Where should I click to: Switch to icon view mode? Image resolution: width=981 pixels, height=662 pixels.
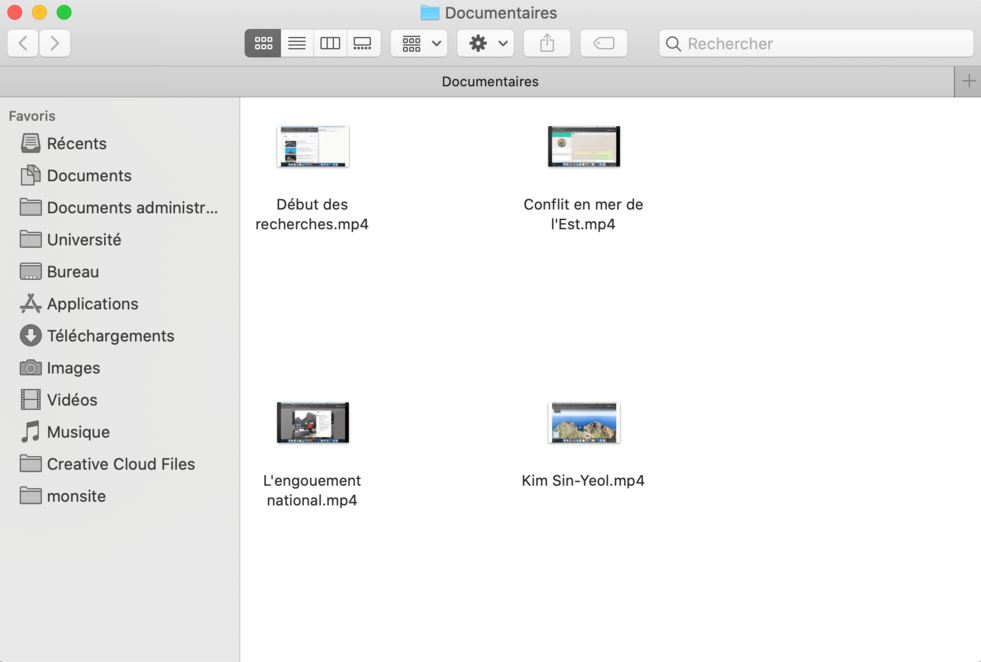tap(263, 43)
